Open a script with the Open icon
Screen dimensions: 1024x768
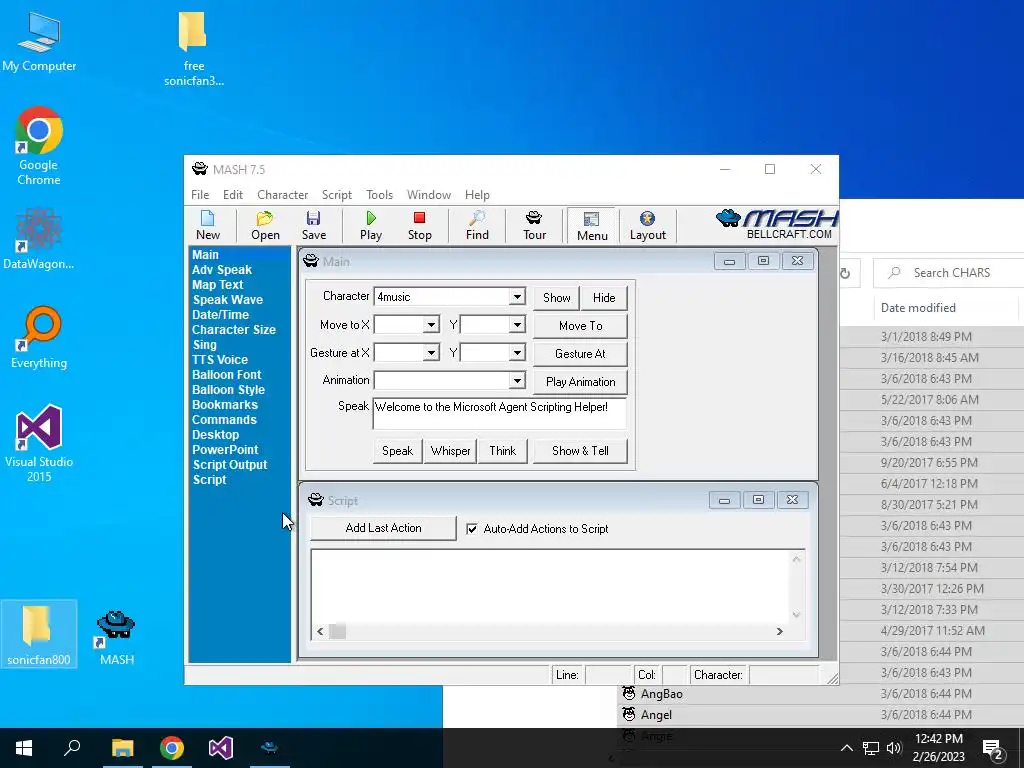[x=265, y=225]
